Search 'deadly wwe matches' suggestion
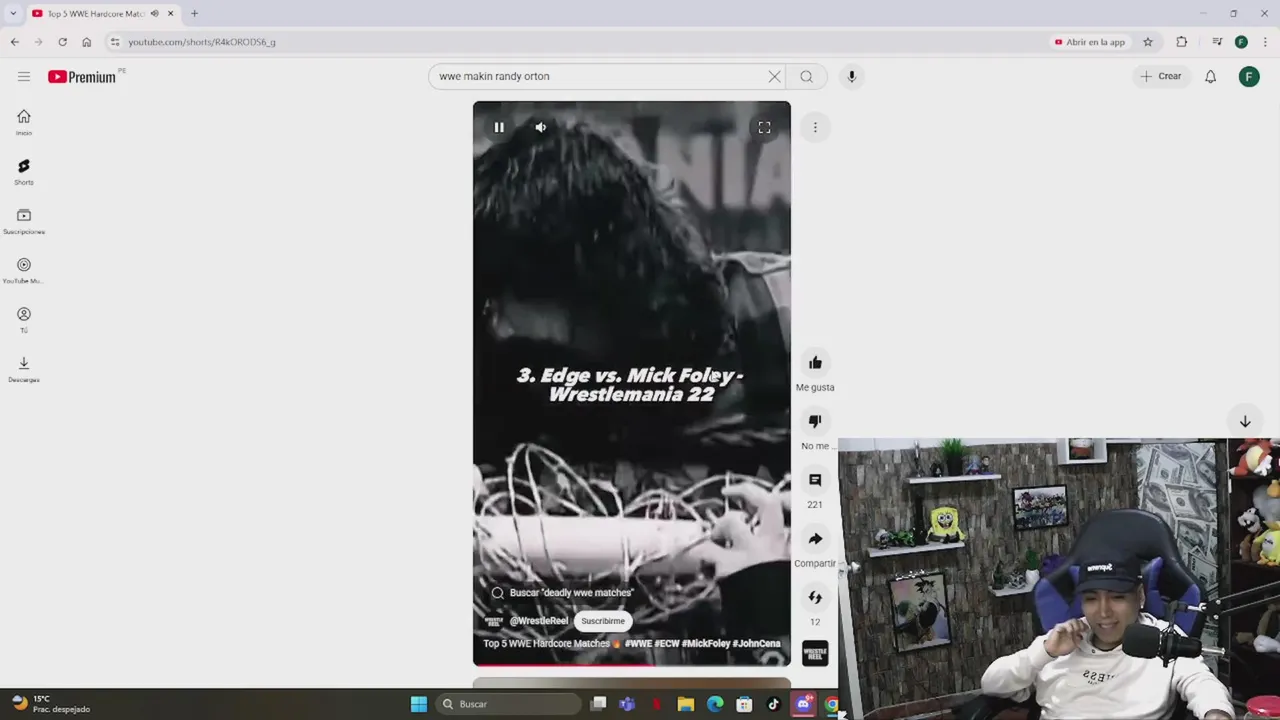This screenshot has width=1280, height=720. coord(562,592)
